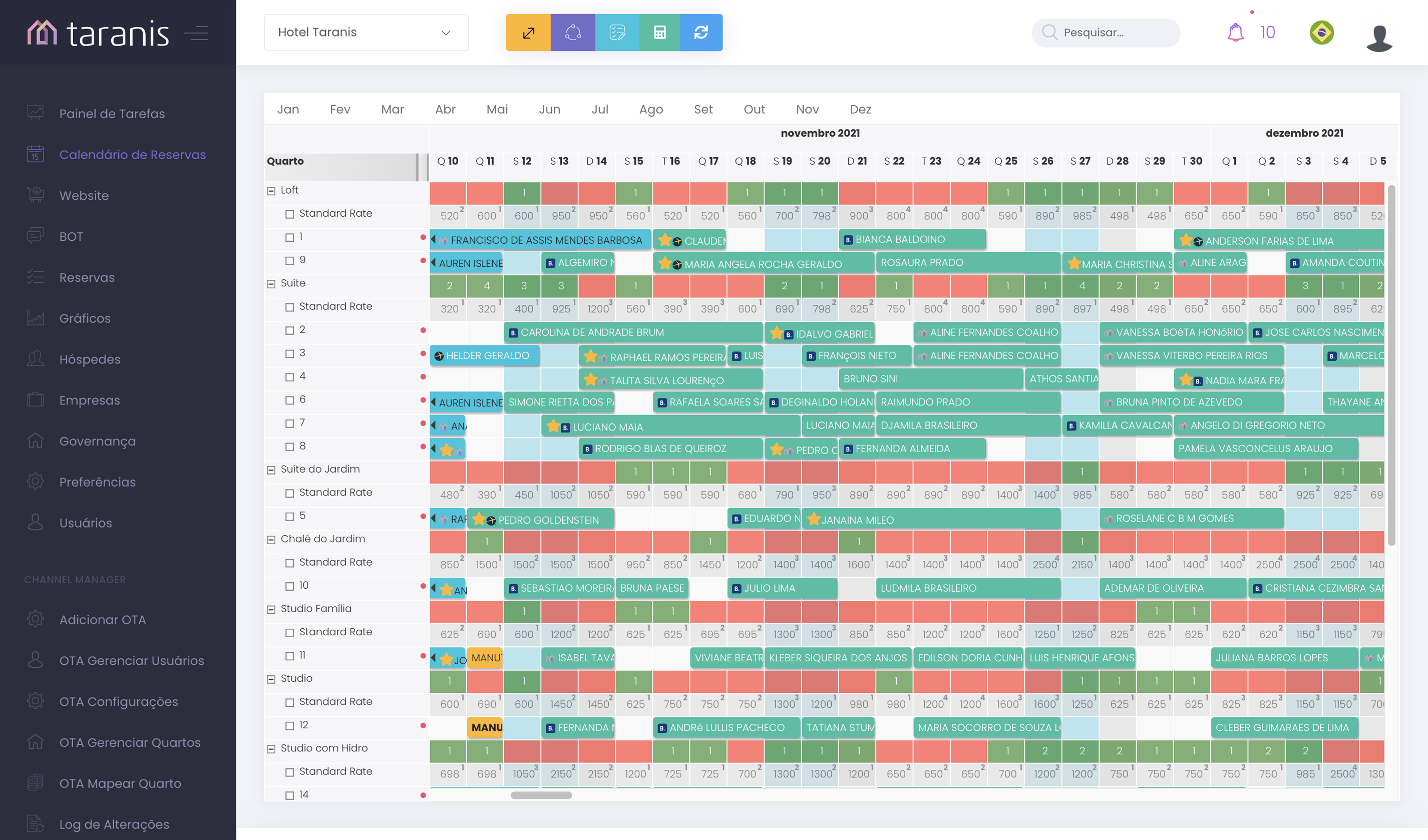Tick the checkbox for room 9
The height and width of the screenshot is (840, 1428).
point(289,260)
